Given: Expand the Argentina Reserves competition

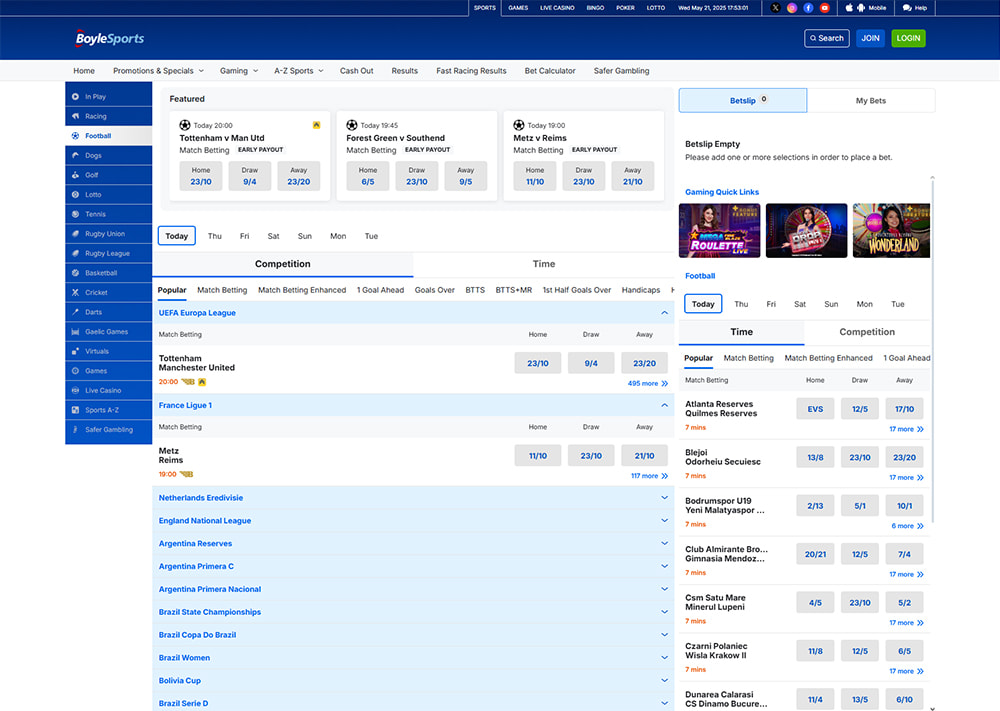Looking at the screenshot, I should (413, 544).
